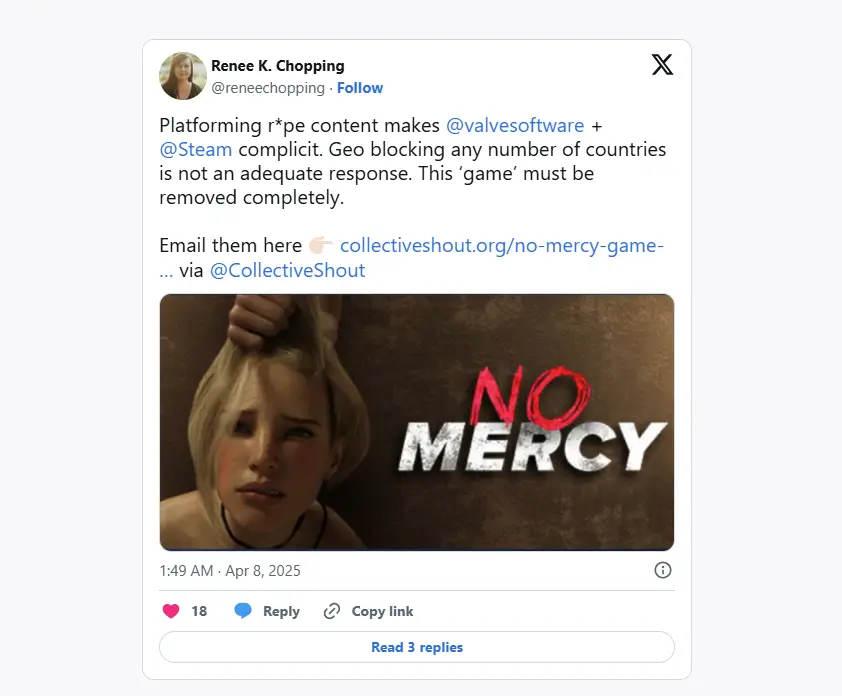The height and width of the screenshot is (696, 842).
Task: Click the pointing hand emoji
Action: (x=321, y=245)
